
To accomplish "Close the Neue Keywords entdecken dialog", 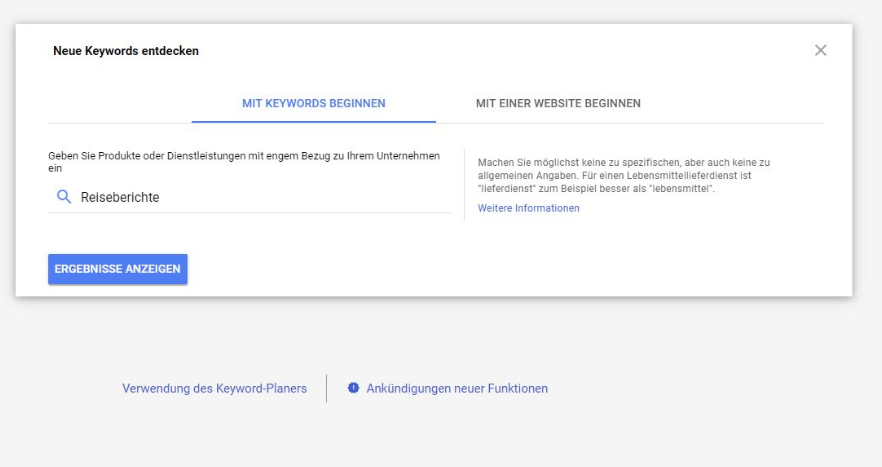I will [820, 50].
